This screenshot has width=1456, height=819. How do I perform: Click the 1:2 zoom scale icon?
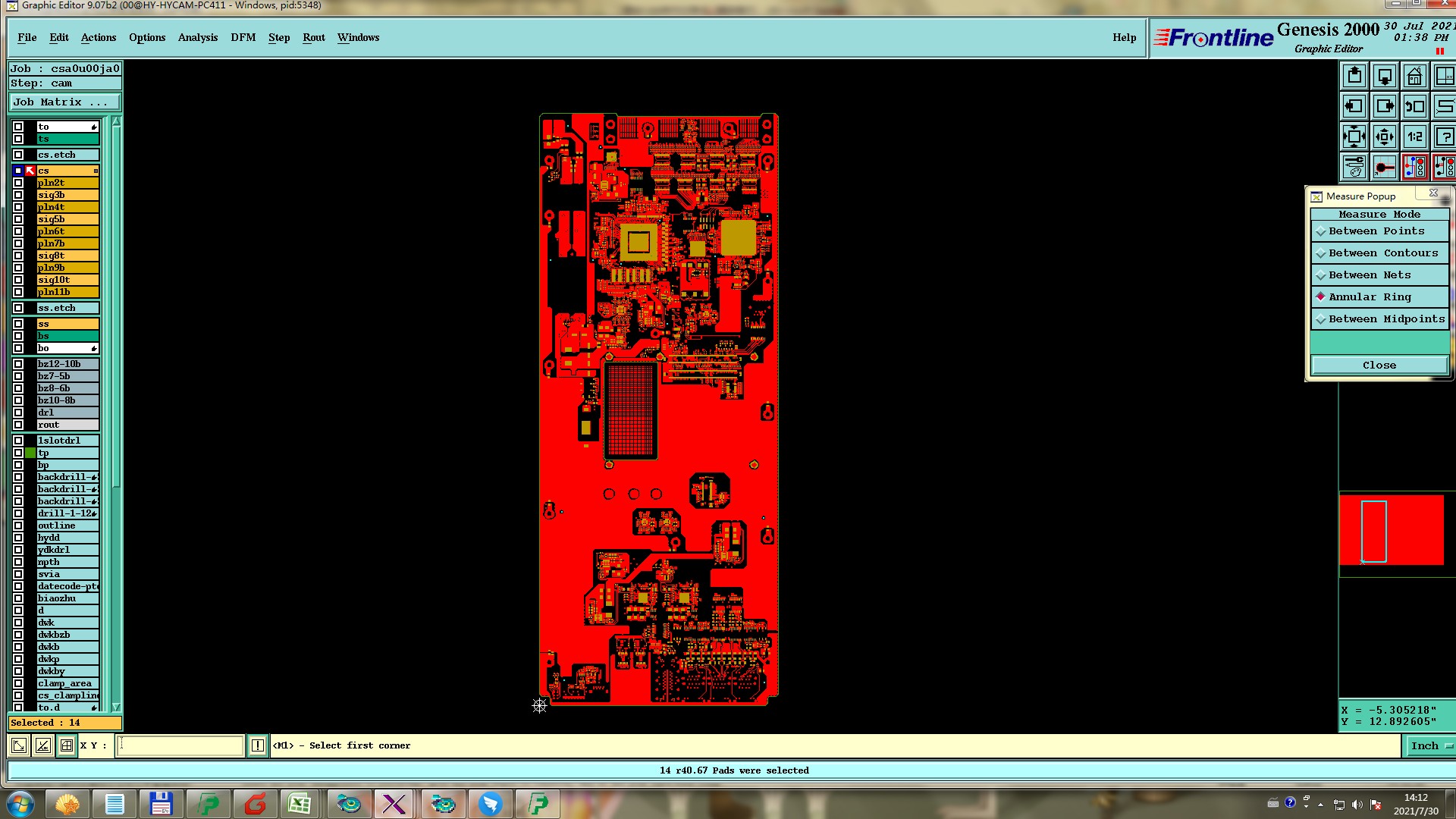[1414, 137]
